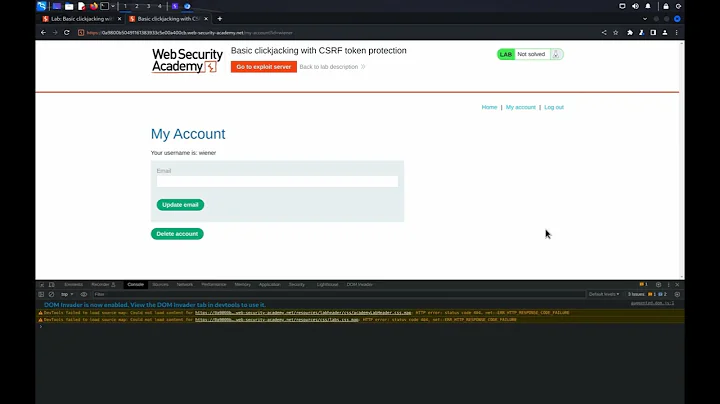Switch to the 'Lab: Basic clickjacking' browser tab
Viewport: 720px width, 404px height.
pos(82,19)
